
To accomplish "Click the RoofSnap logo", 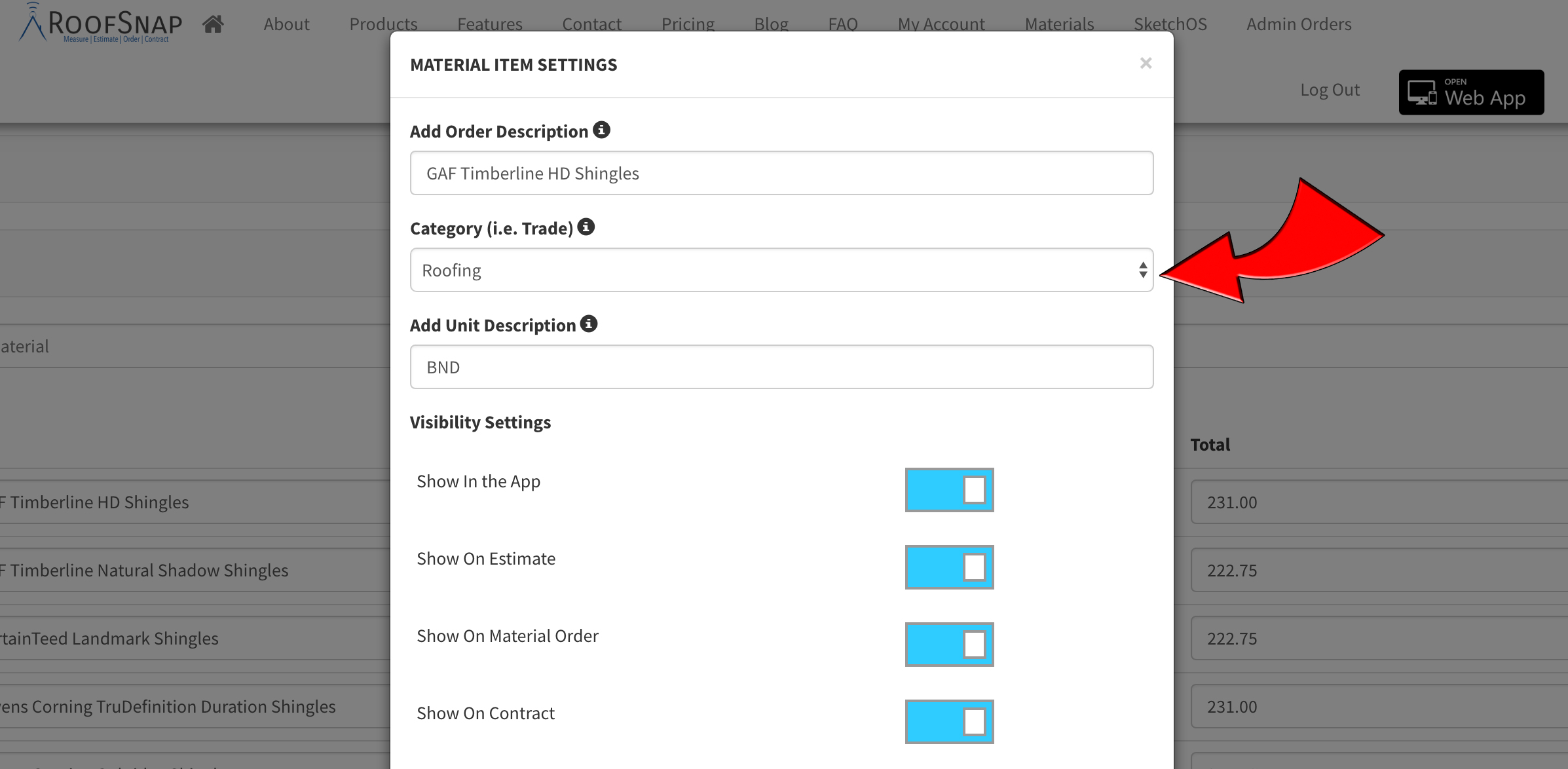I will point(100,24).
